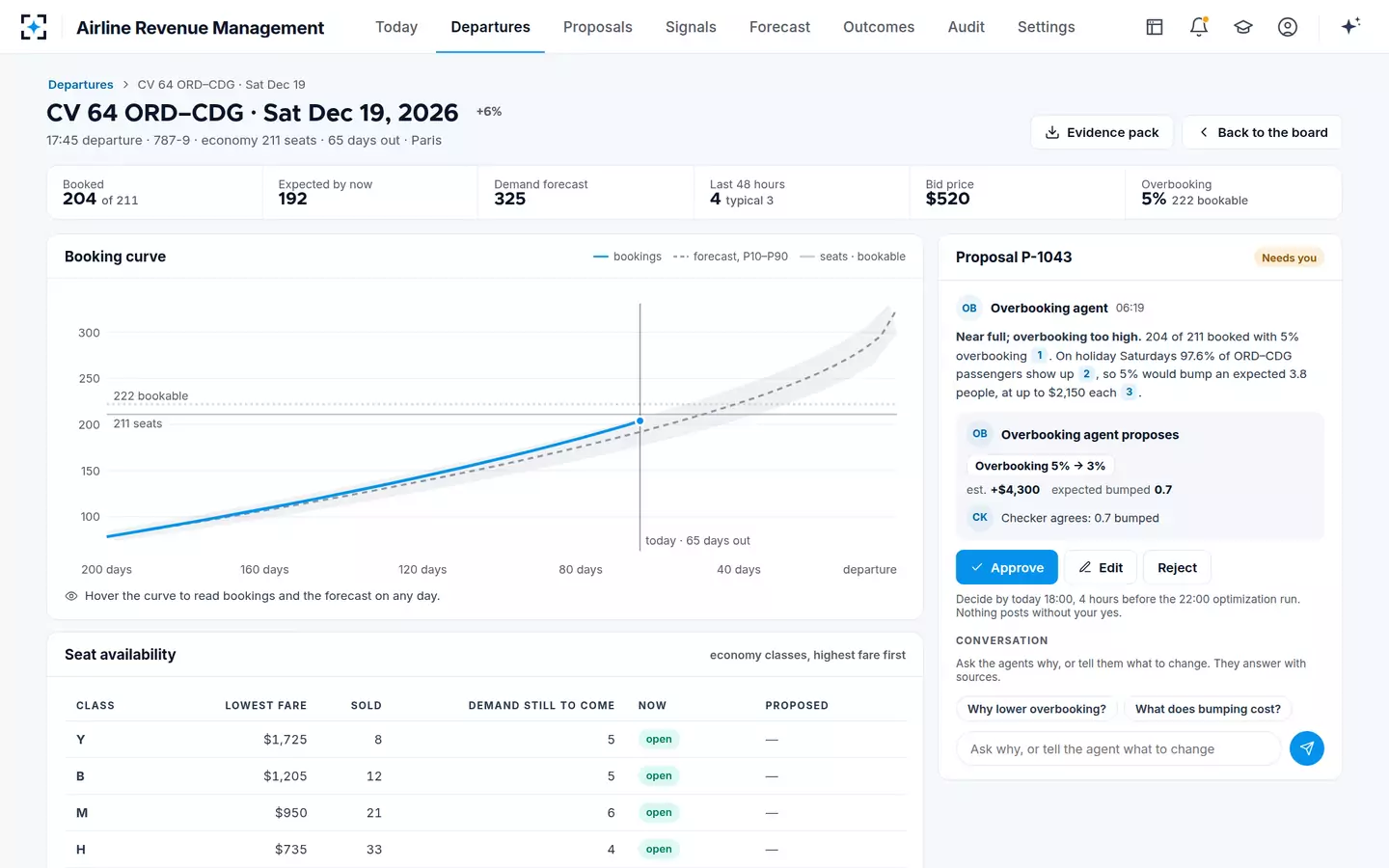Viewport: 1389px width, 868px height.
Task: Click the CK checker avatar
Action: (980, 518)
